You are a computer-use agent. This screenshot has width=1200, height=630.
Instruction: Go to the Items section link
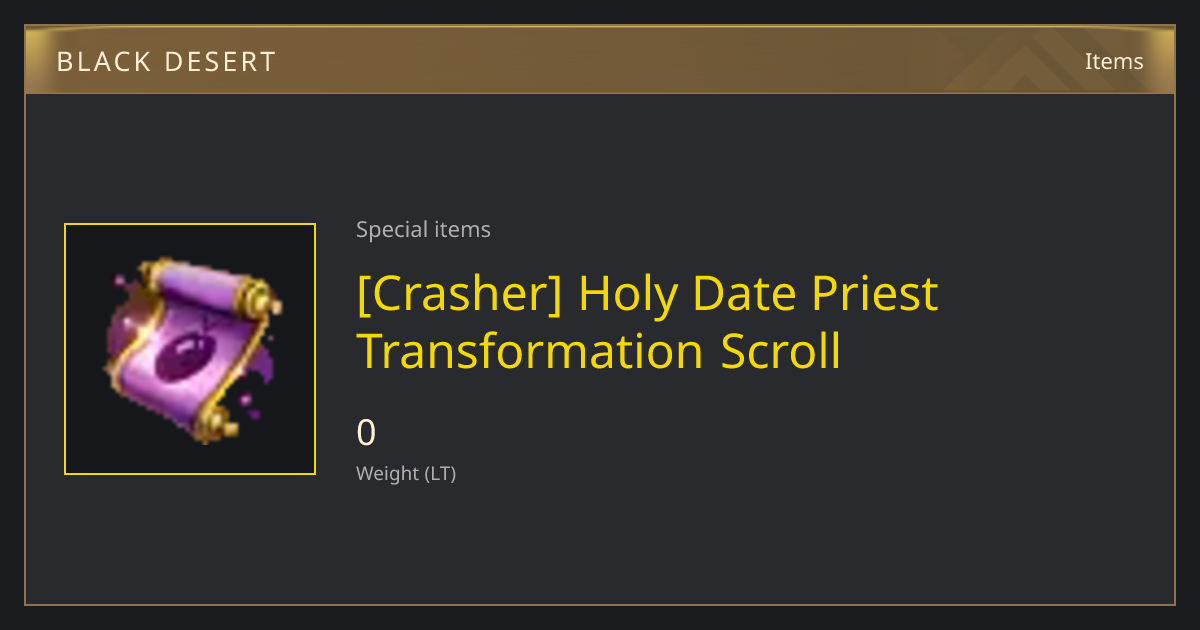click(1114, 61)
